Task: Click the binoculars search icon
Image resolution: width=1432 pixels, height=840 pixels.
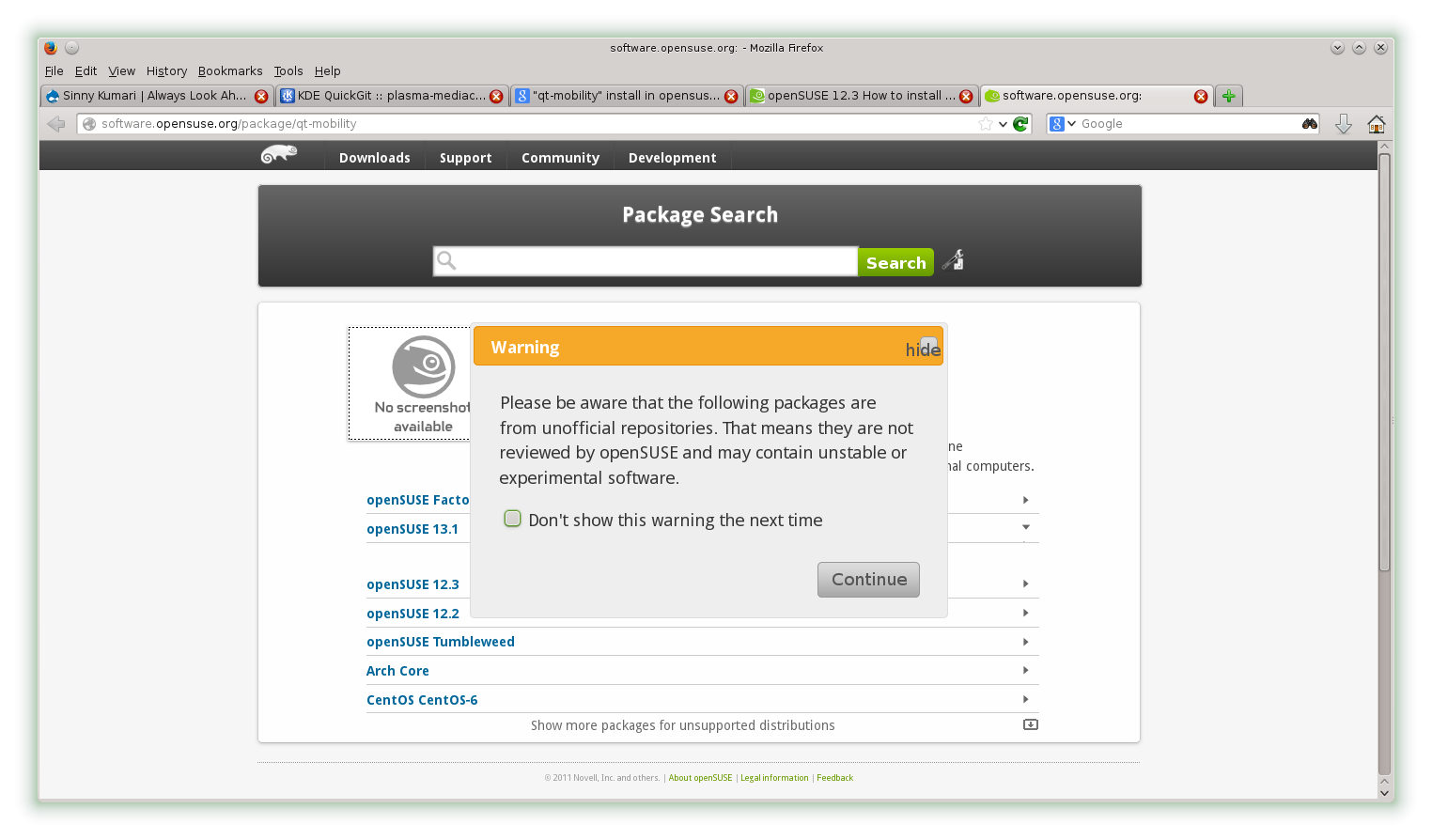Action: point(1310,124)
